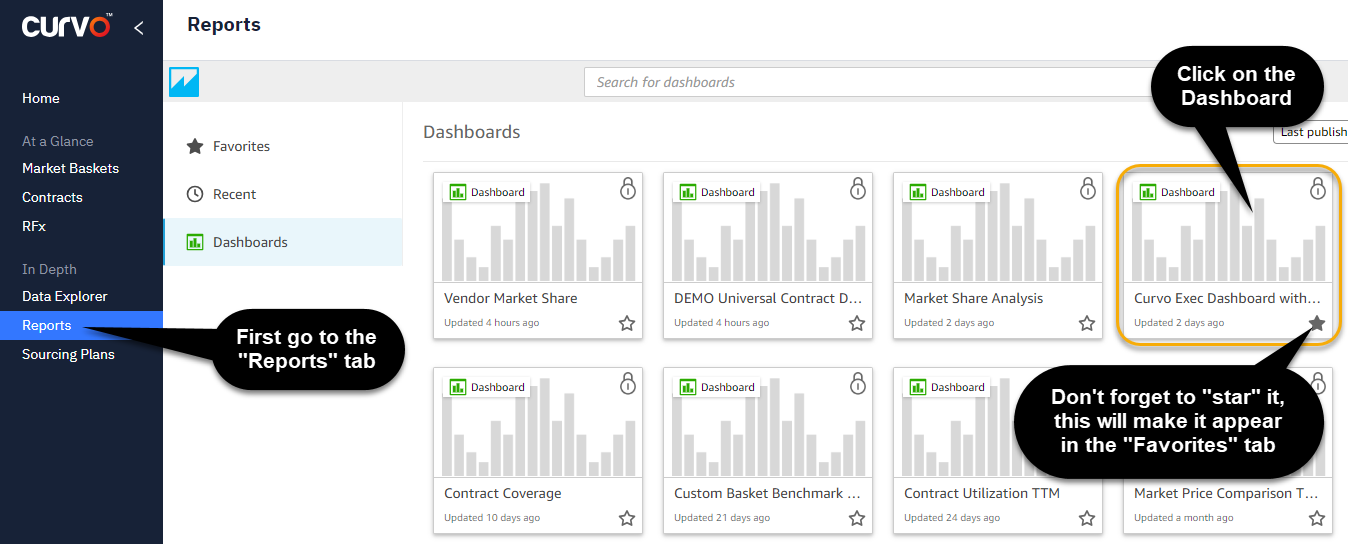The width and height of the screenshot is (1348, 544).
Task: Click lock icon on Curvo Exec Dashboard card
Action: [1318, 188]
